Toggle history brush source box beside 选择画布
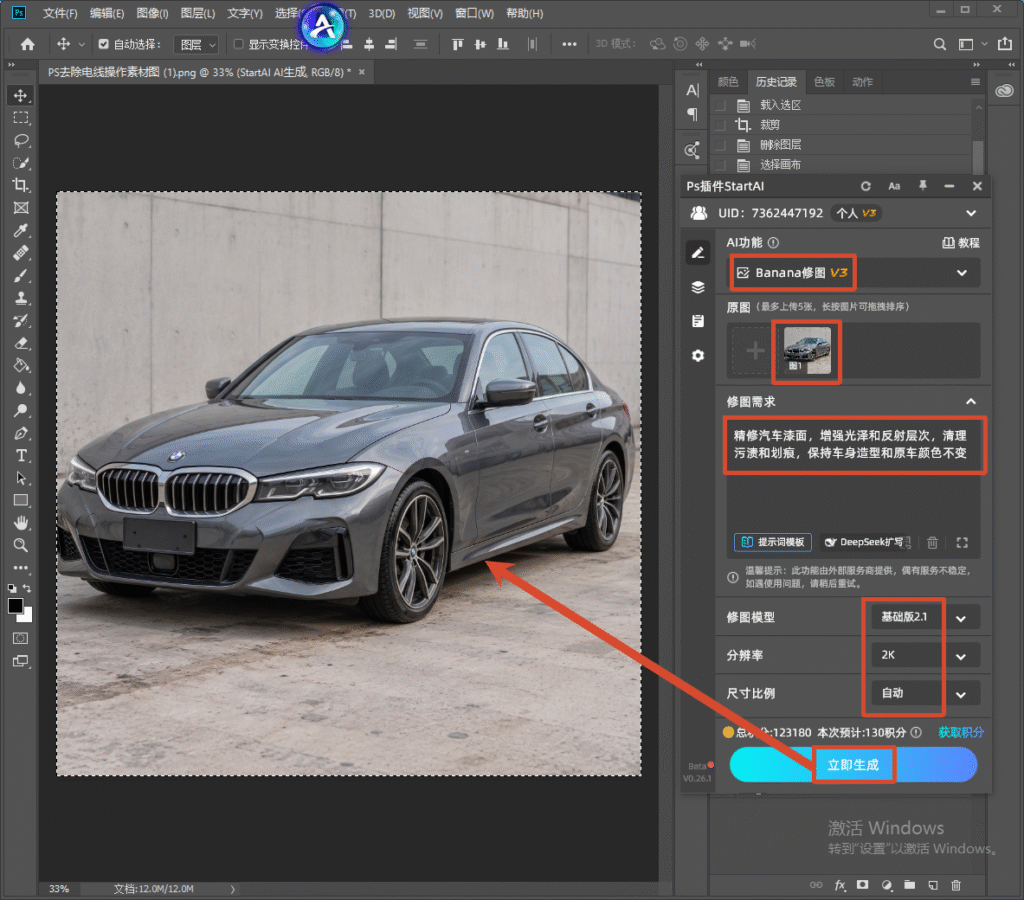This screenshot has height=900, width=1024. (720, 165)
